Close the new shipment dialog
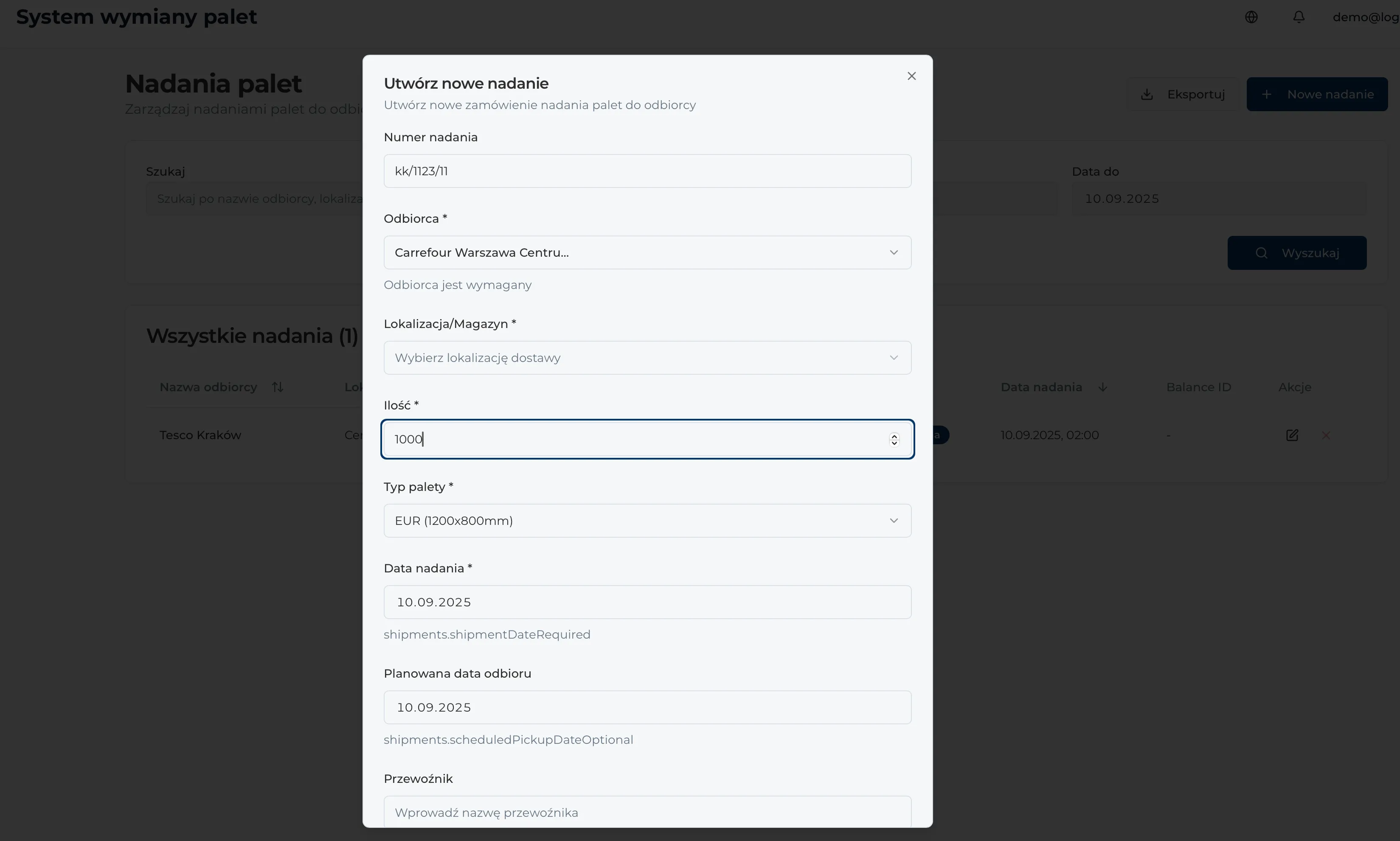 (x=911, y=76)
